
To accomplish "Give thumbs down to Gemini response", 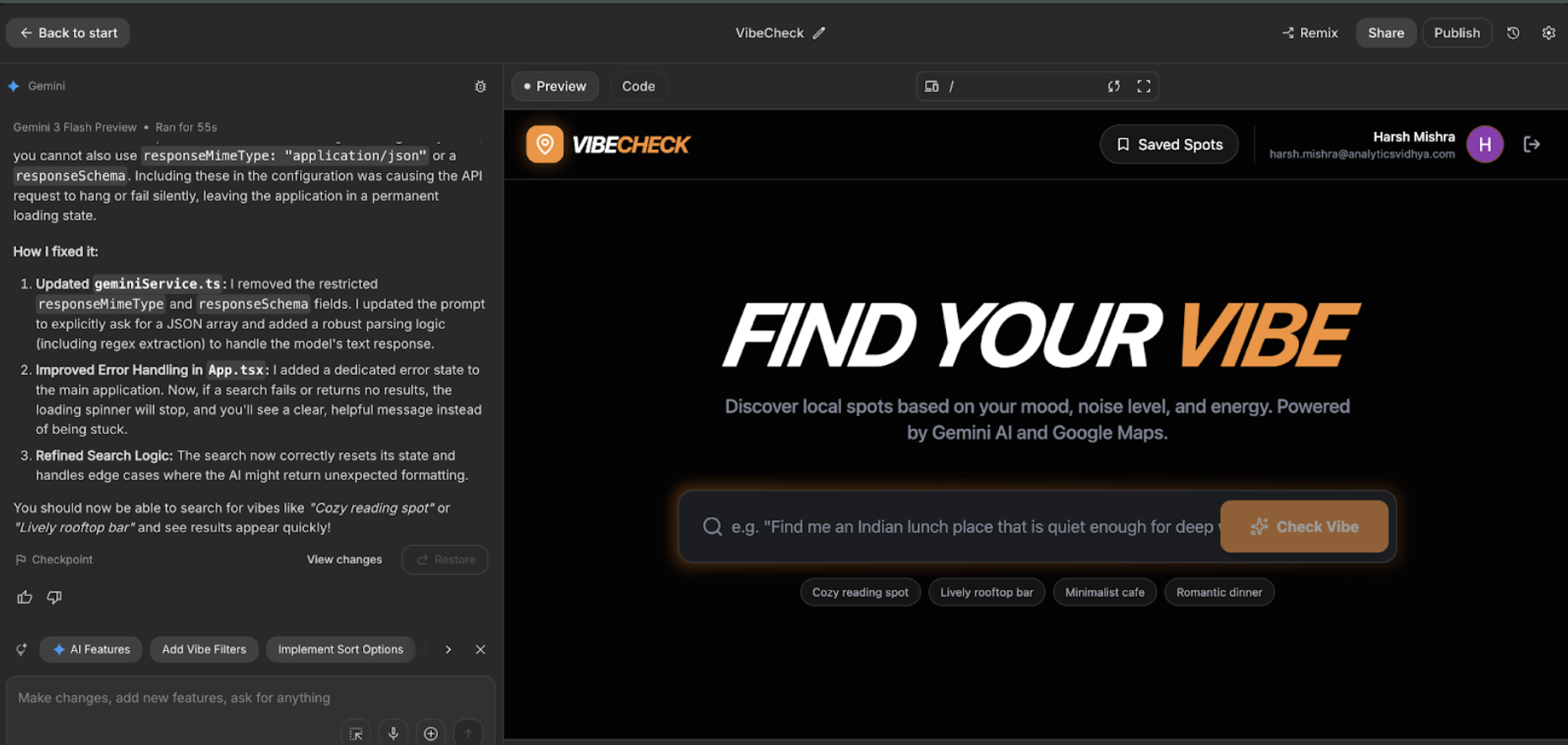I will coord(55,597).
